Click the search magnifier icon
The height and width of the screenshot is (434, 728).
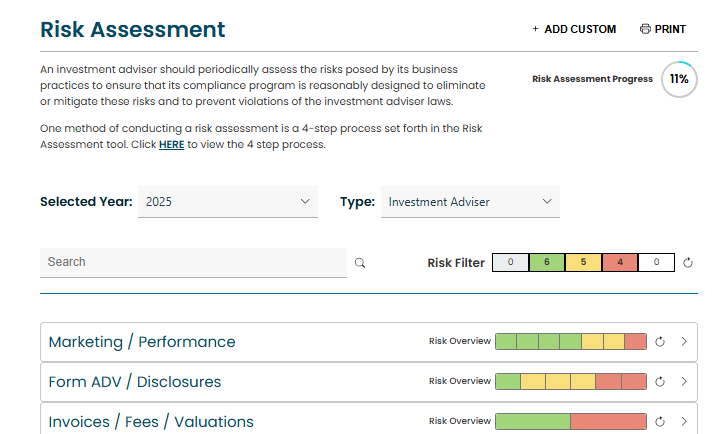[x=360, y=263]
